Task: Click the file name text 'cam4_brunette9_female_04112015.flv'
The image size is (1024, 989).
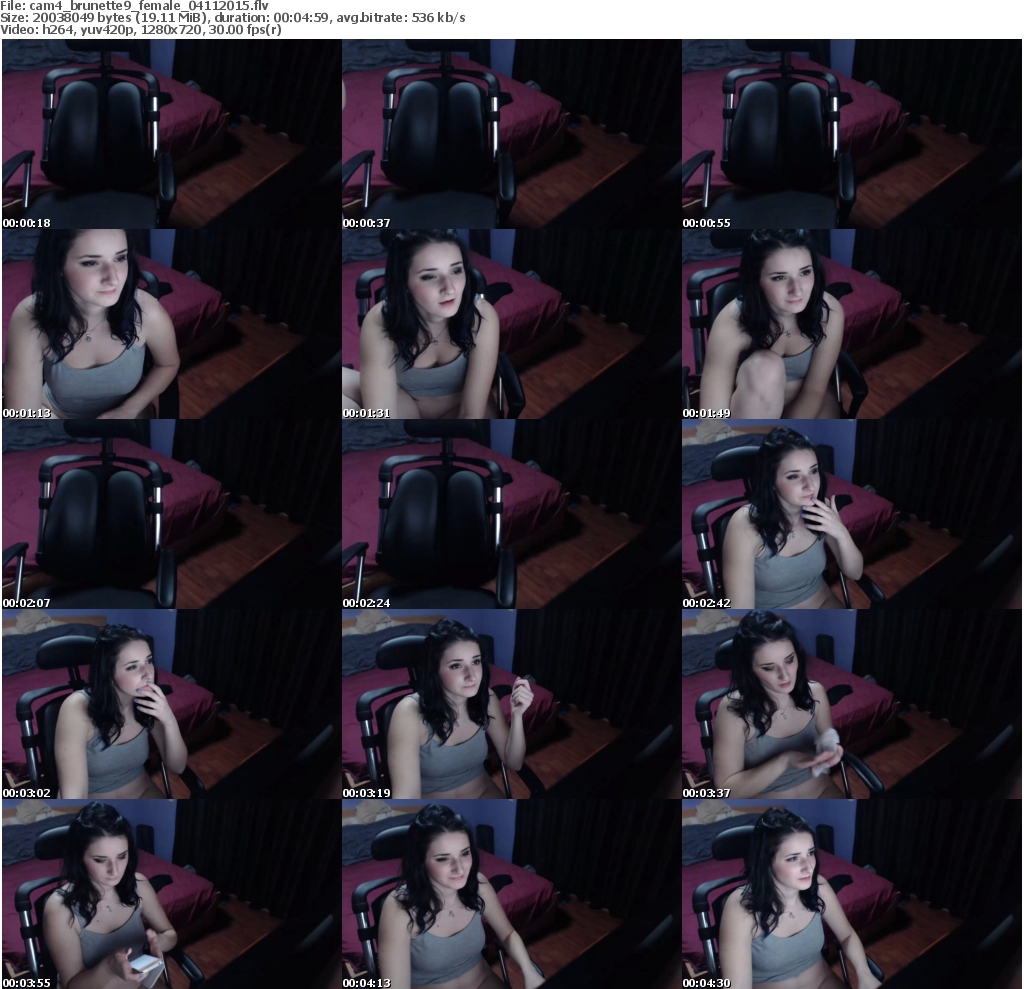Action: point(149,6)
